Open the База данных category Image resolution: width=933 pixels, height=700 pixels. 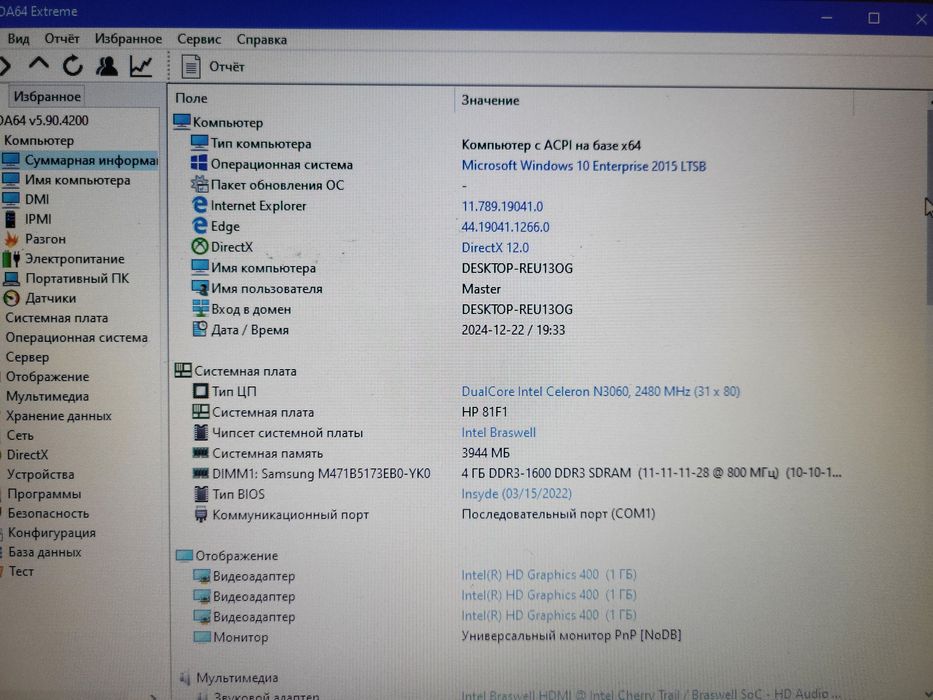(45, 552)
